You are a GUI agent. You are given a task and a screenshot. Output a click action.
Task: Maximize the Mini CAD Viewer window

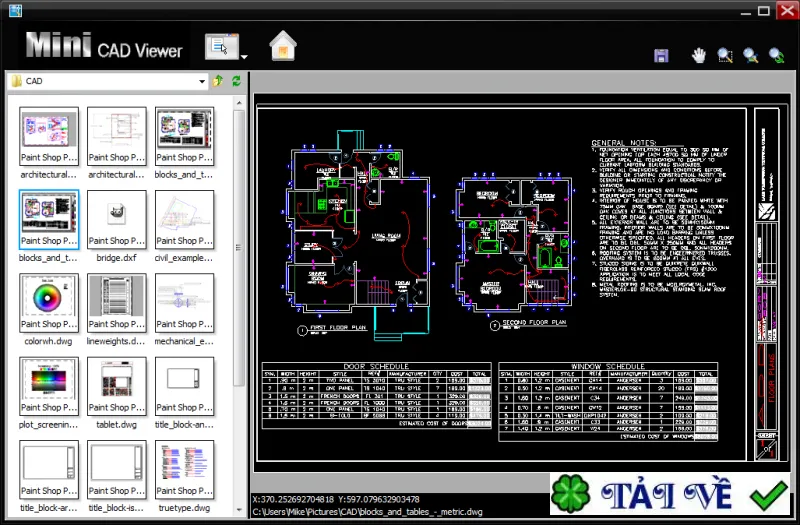tap(764, 11)
